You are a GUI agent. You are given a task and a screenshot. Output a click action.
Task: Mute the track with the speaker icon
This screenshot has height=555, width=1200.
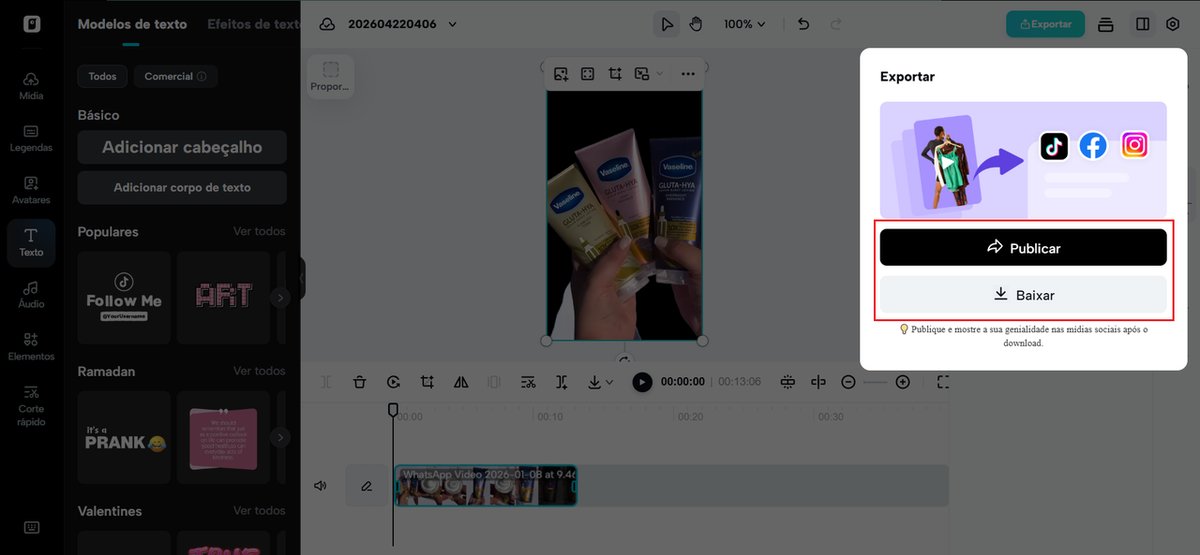click(320, 486)
